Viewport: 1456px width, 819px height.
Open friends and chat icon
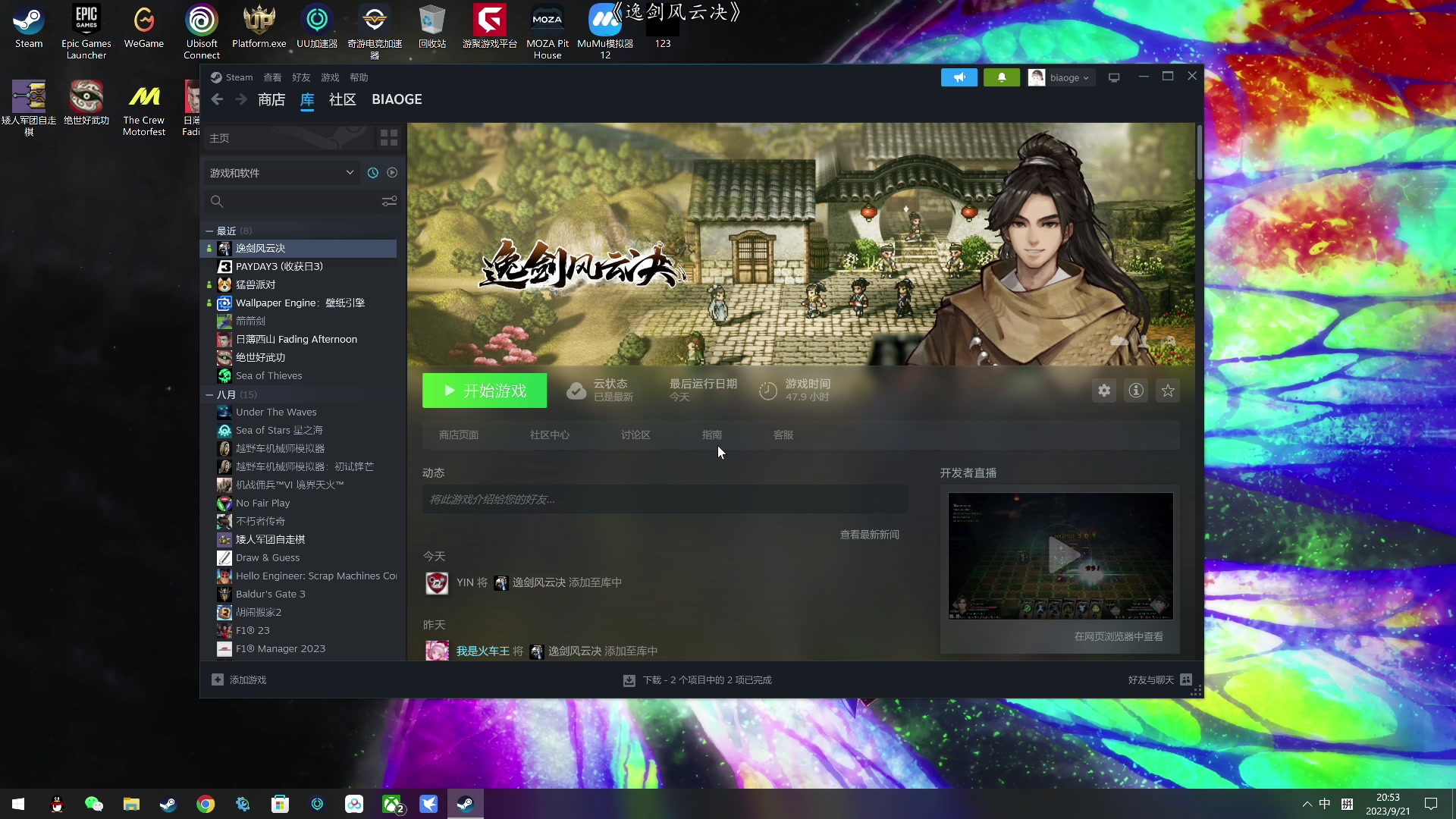tap(1186, 680)
